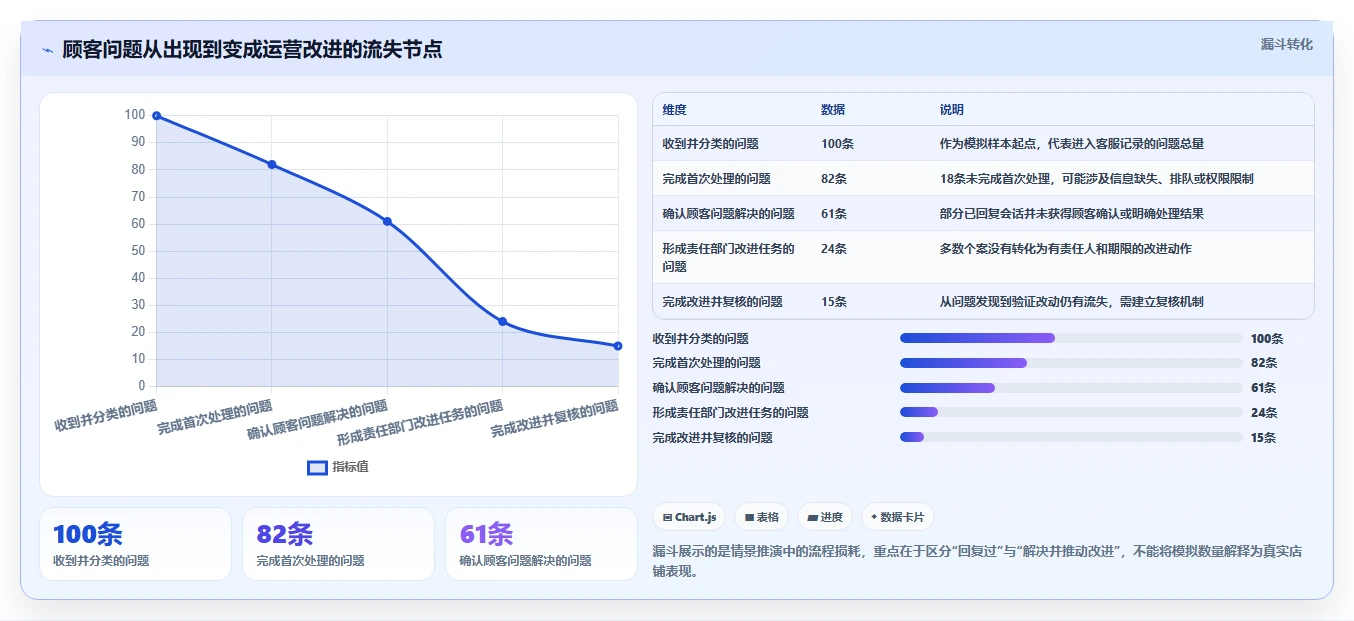Click table data value 100条
Screen dimensions: 1354x621
point(837,144)
